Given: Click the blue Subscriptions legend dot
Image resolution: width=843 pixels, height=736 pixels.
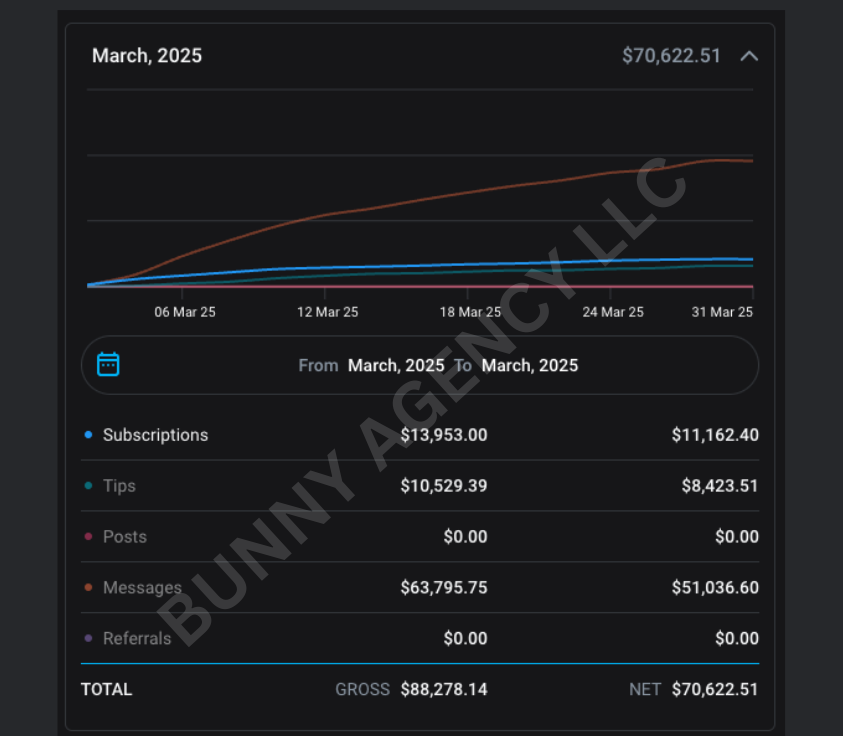Looking at the screenshot, I should [89, 435].
